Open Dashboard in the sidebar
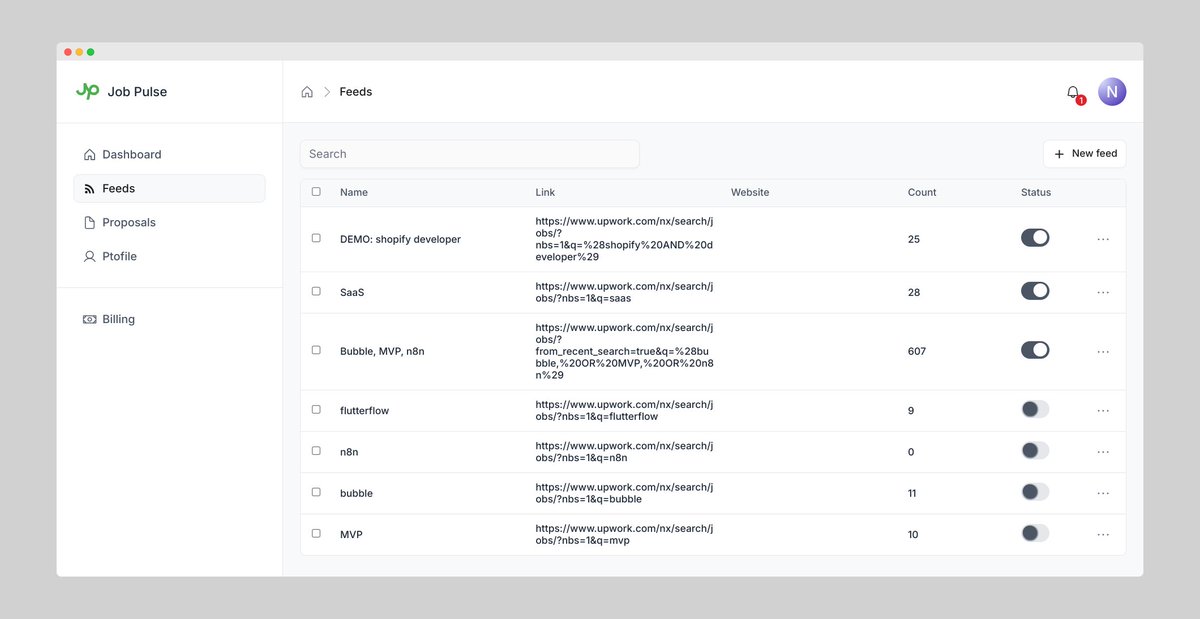This screenshot has height=619, width=1200. (169, 155)
